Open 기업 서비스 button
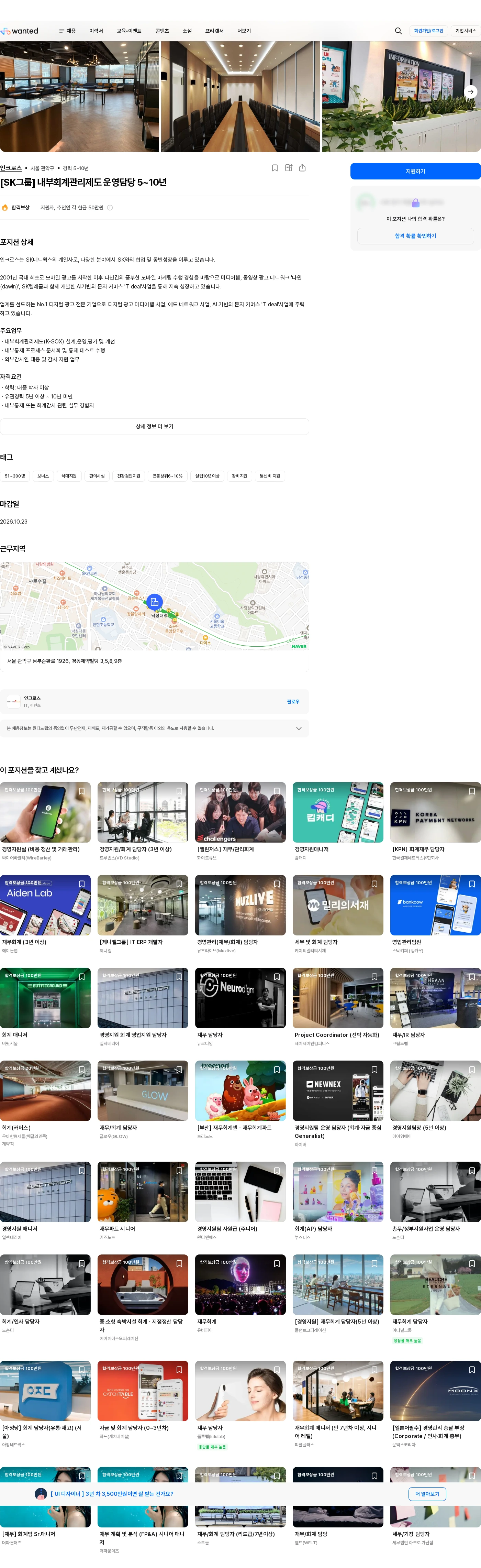 click(466, 31)
